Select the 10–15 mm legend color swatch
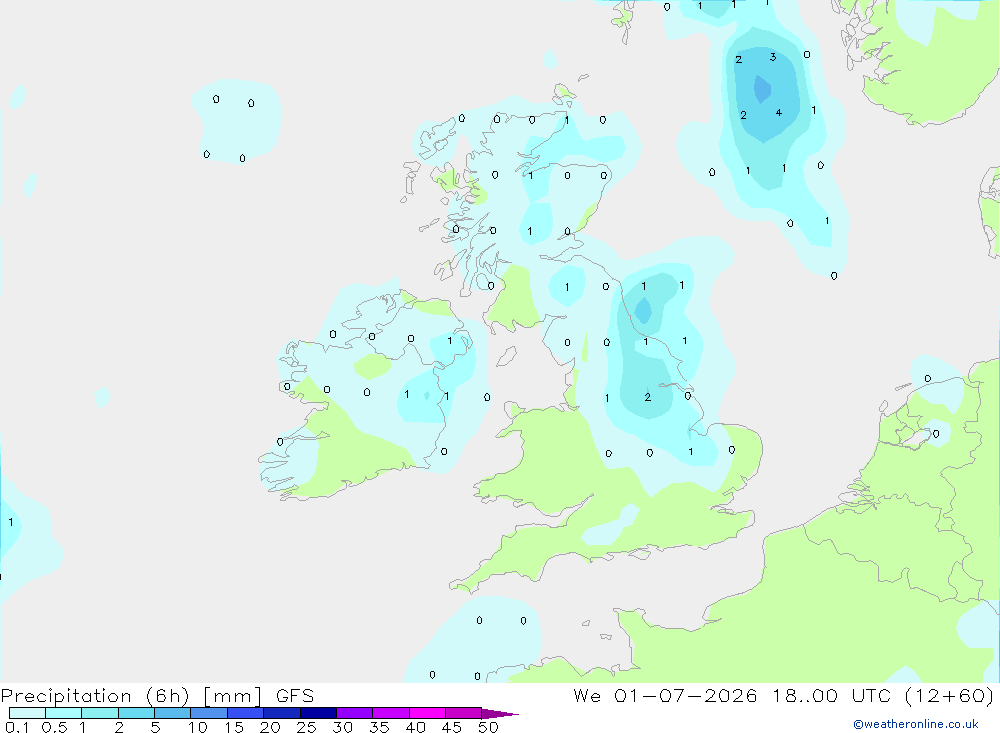 pos(209,713)
